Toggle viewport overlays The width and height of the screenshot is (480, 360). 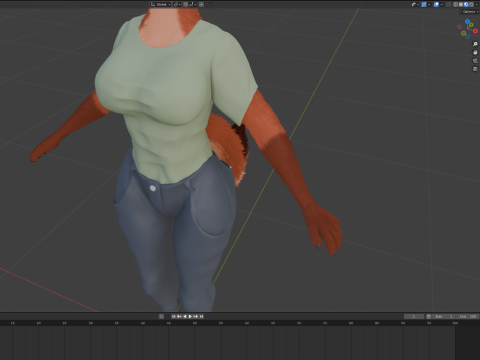point(436,4)
